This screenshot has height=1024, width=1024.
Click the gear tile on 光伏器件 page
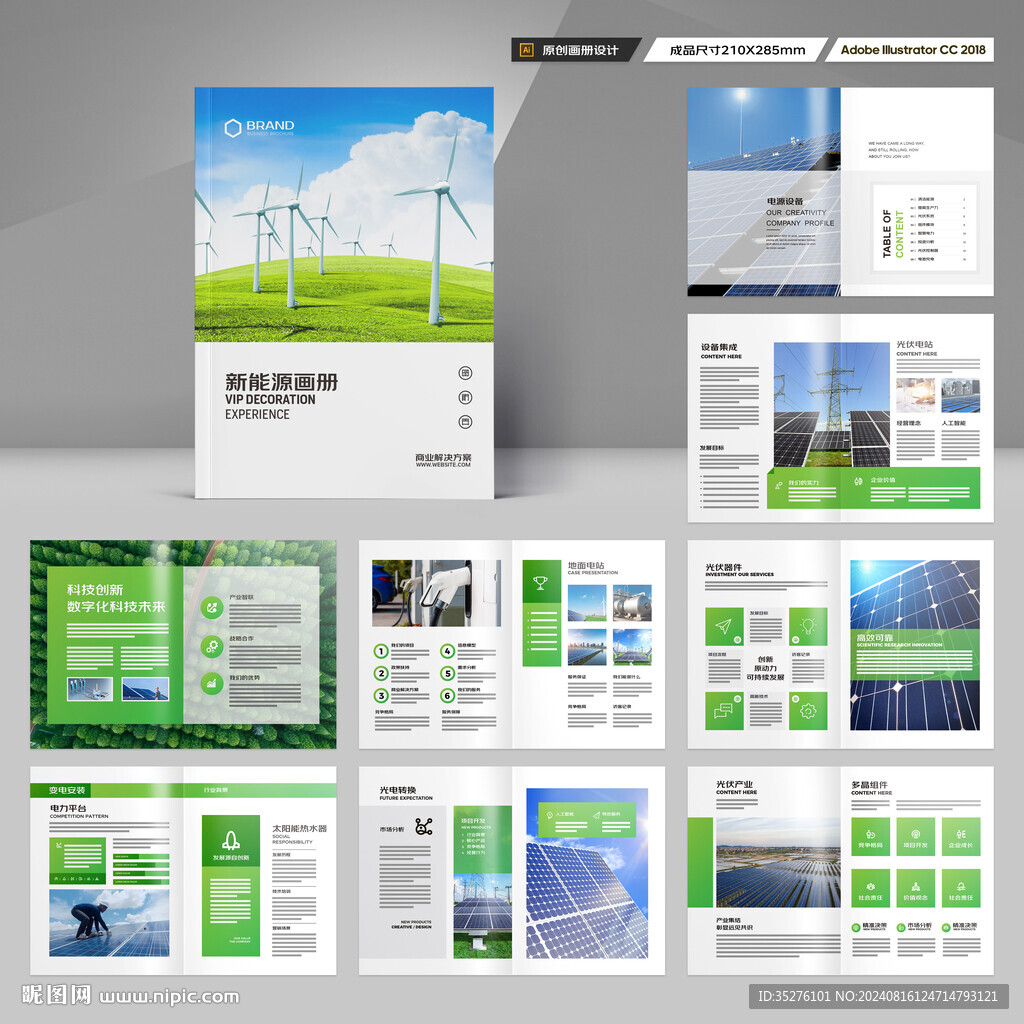pyautogui.click(x=808, y=711)
